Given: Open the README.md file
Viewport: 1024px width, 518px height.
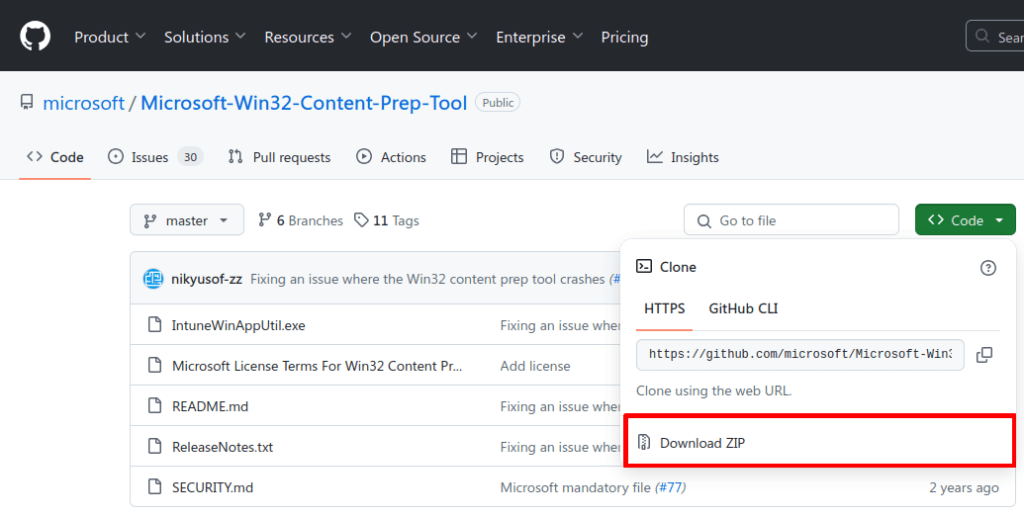Looking at the screenshot, I should [210, 406].
